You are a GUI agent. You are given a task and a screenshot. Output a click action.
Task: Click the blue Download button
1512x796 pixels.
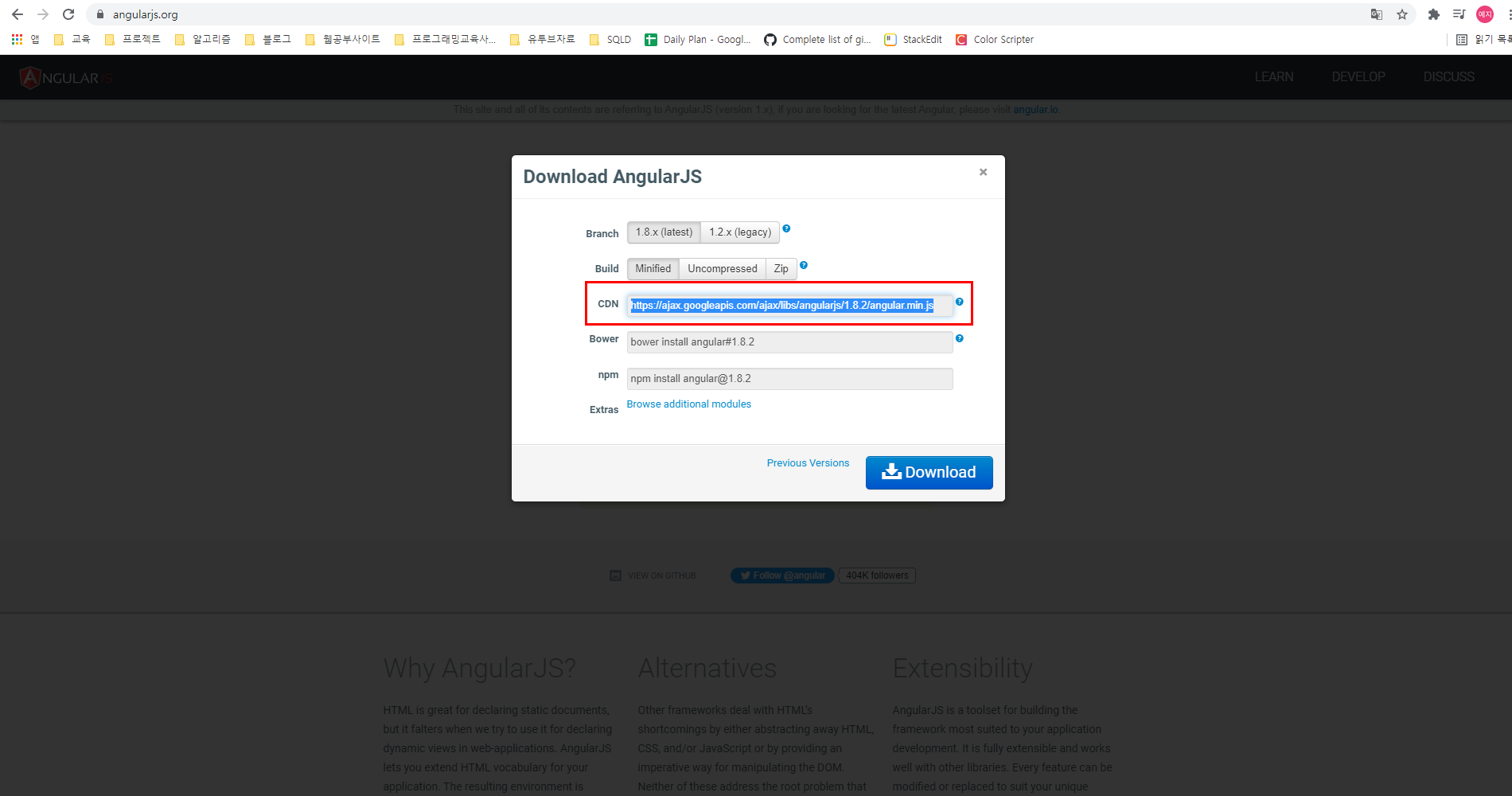pos(929,473)
